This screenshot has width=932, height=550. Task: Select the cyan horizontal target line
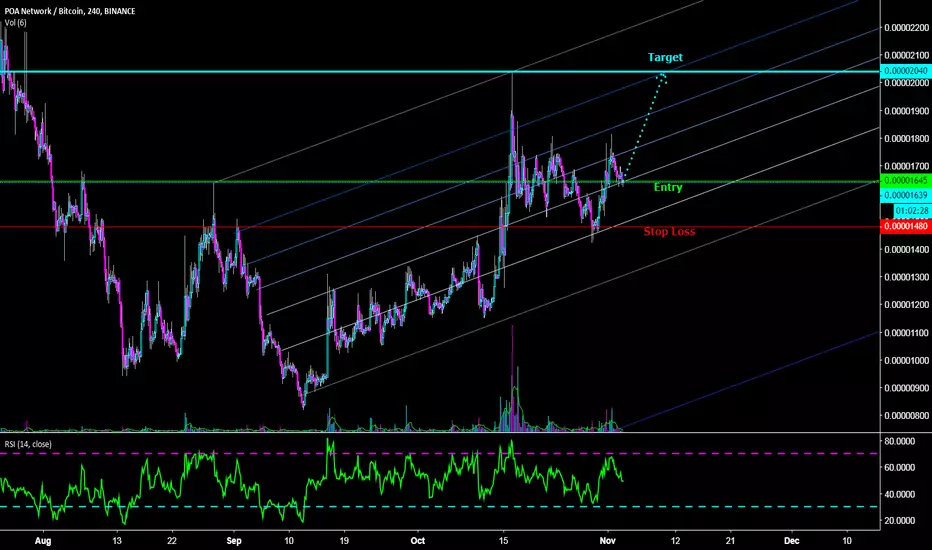(x=440, y=72)
